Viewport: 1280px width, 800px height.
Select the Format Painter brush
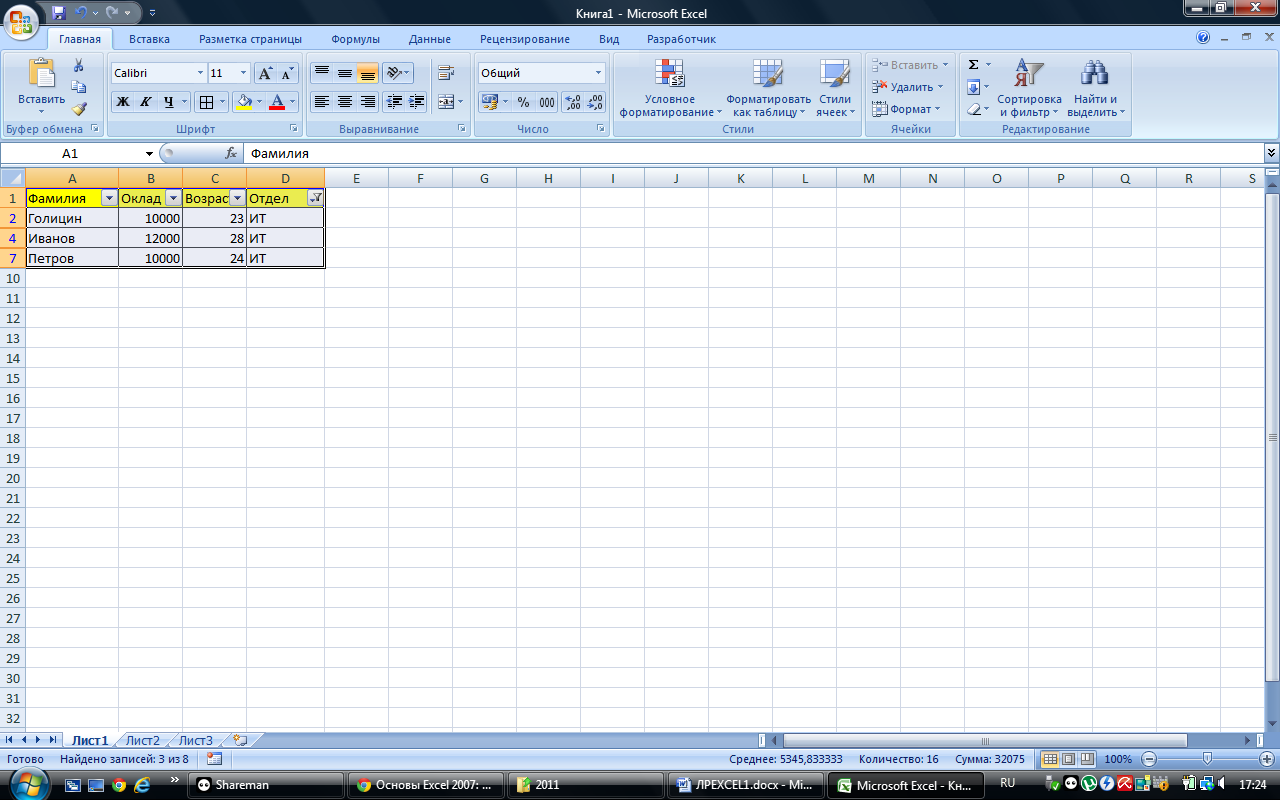coord(79,109)
